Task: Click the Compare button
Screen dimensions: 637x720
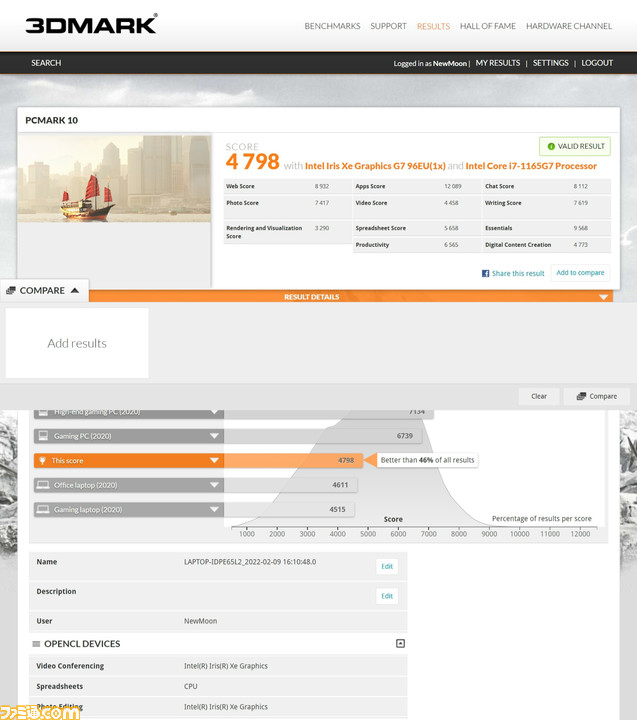Action: pos(596,396)
